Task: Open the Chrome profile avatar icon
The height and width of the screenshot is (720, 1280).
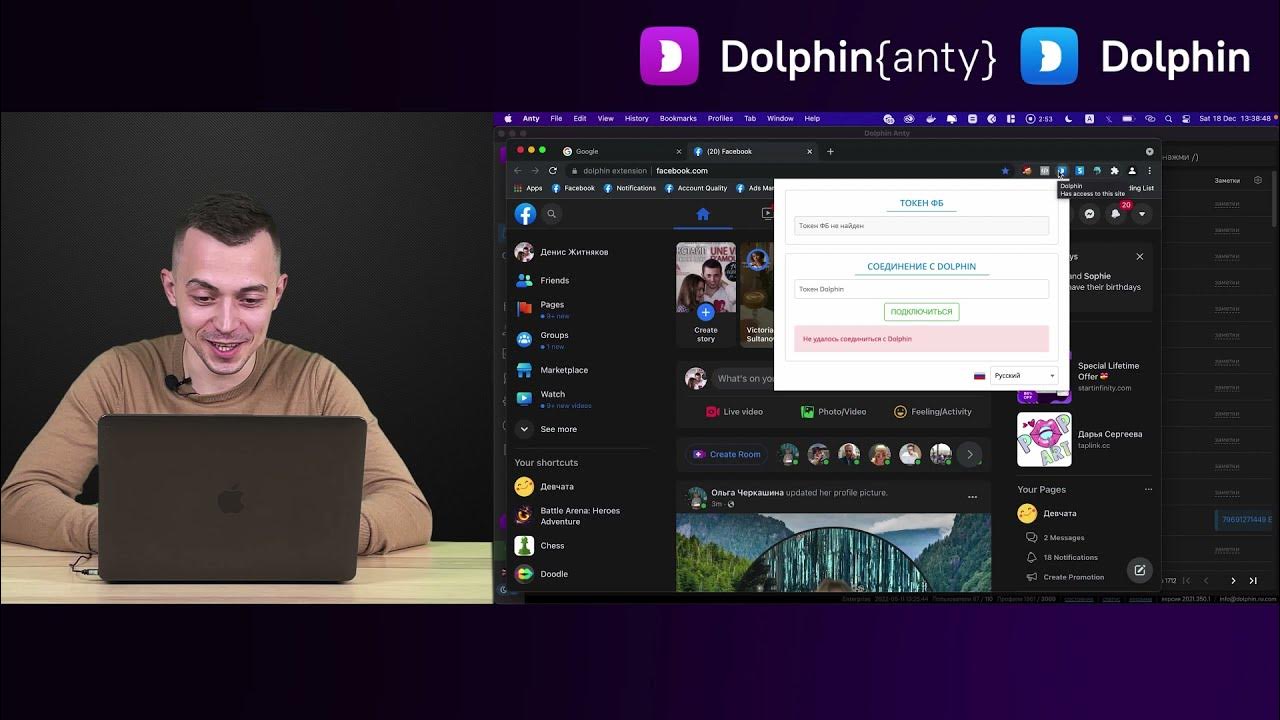Action: point(1132,171)
